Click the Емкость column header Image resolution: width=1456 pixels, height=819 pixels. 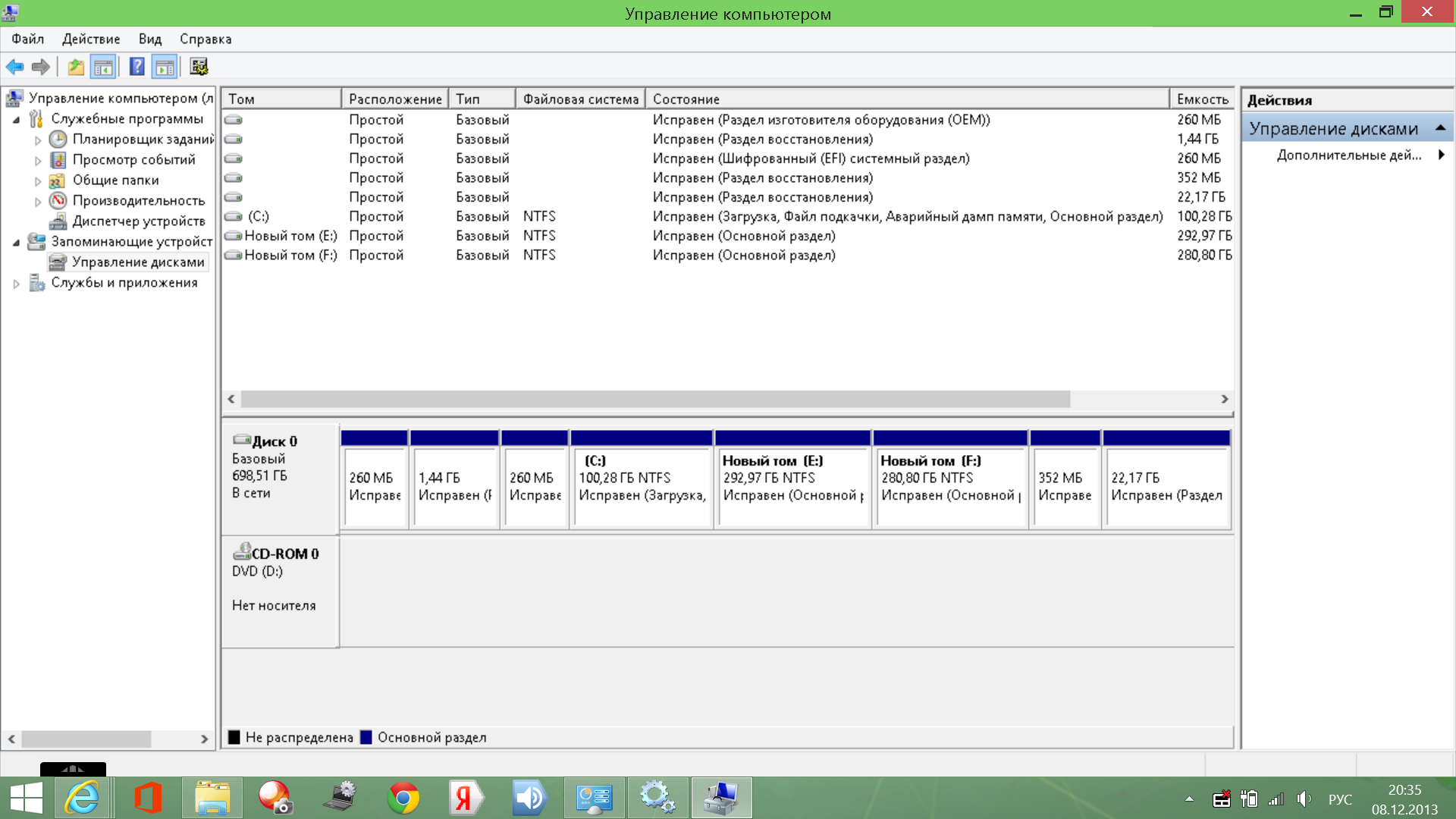point(1202,99)
